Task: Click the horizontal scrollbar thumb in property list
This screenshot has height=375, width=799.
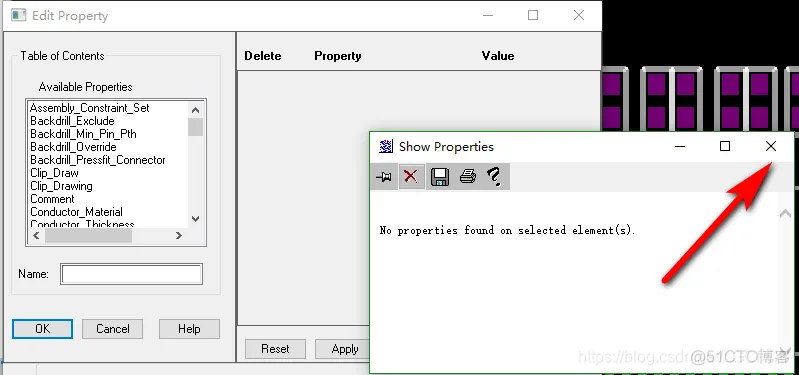Action: (x=88, y=235)
